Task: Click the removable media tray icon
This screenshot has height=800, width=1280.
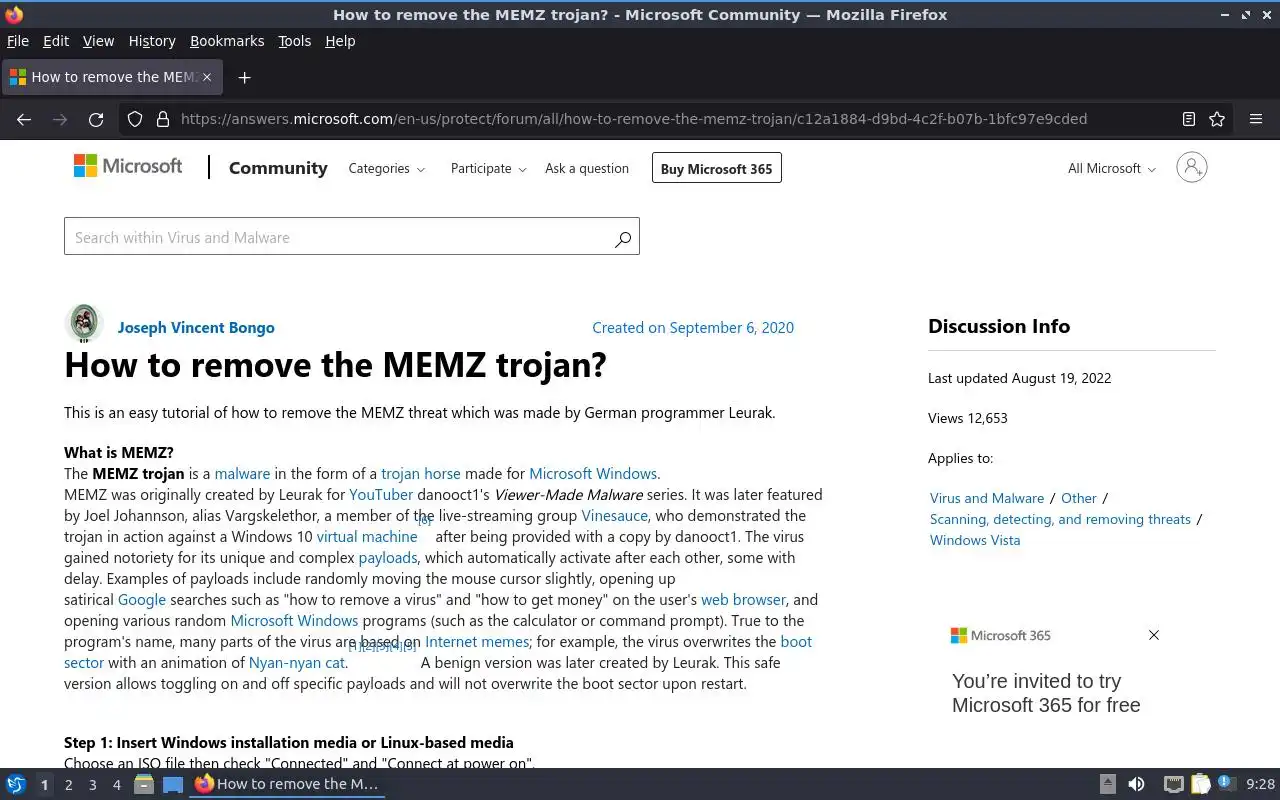Action: pyautogui.click(x=1108, y=785)
